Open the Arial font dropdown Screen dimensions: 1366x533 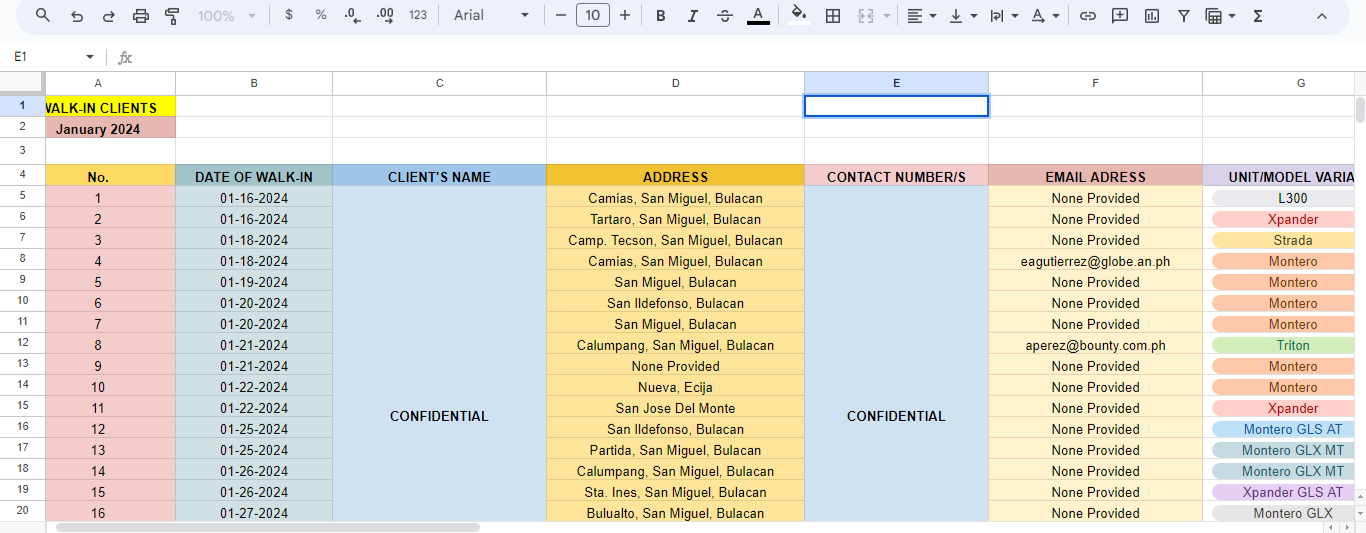pyautogui.click(x=491, y=16)
